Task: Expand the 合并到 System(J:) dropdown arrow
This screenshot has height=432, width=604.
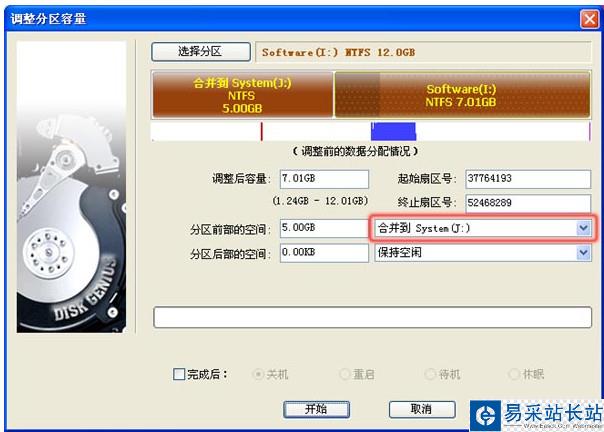Action: coord(584,228)
